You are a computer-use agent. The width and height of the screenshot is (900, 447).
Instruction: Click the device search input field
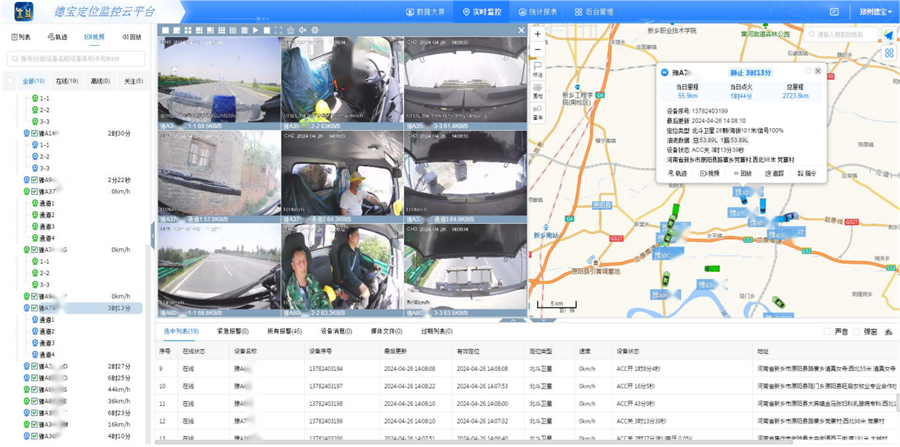click(75, 58)
